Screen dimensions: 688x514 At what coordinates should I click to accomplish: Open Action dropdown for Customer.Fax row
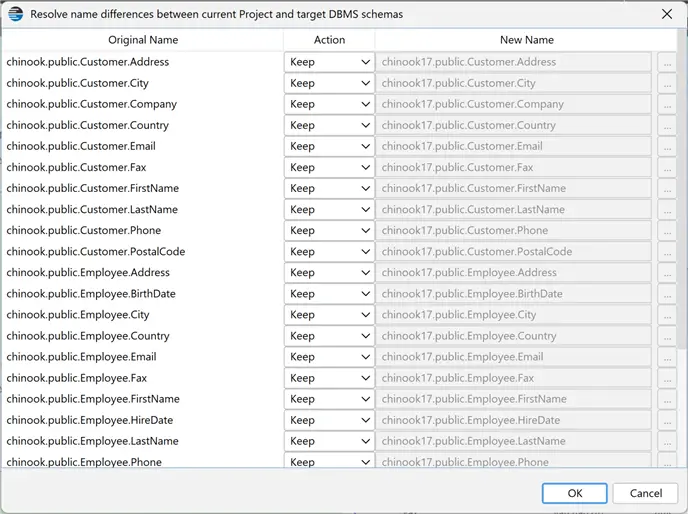329,167
